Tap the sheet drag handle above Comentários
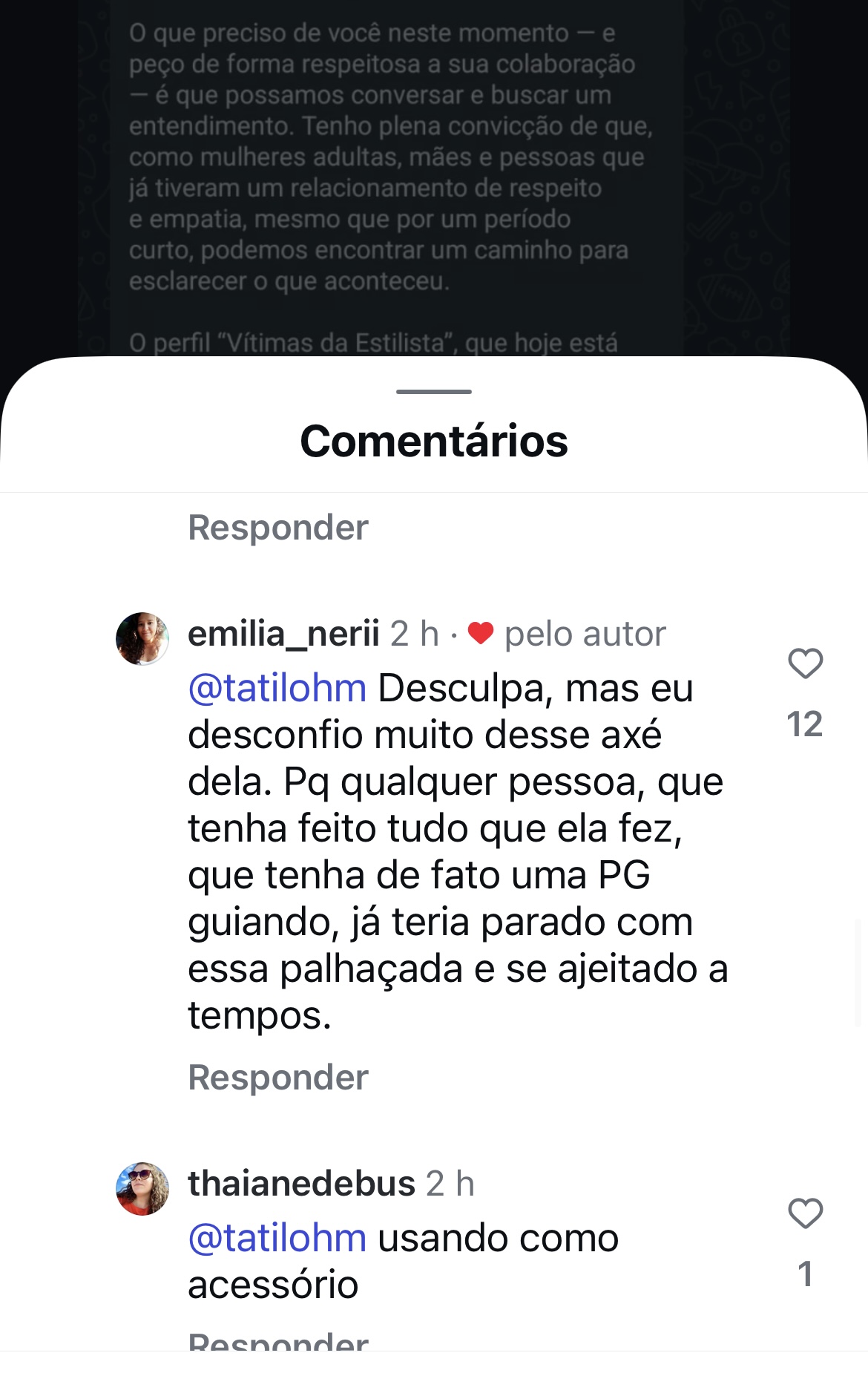 click(x=434, y=391)
